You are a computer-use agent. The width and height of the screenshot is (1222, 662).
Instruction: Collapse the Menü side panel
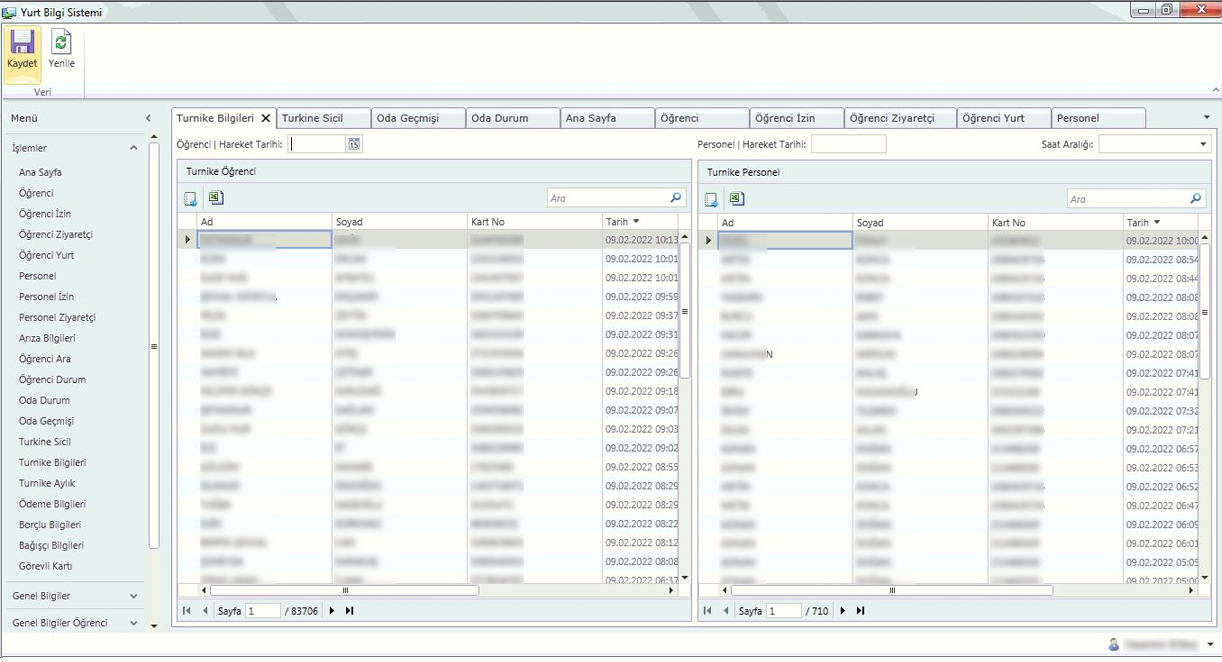pyautogui.click(x=149, y=118)
